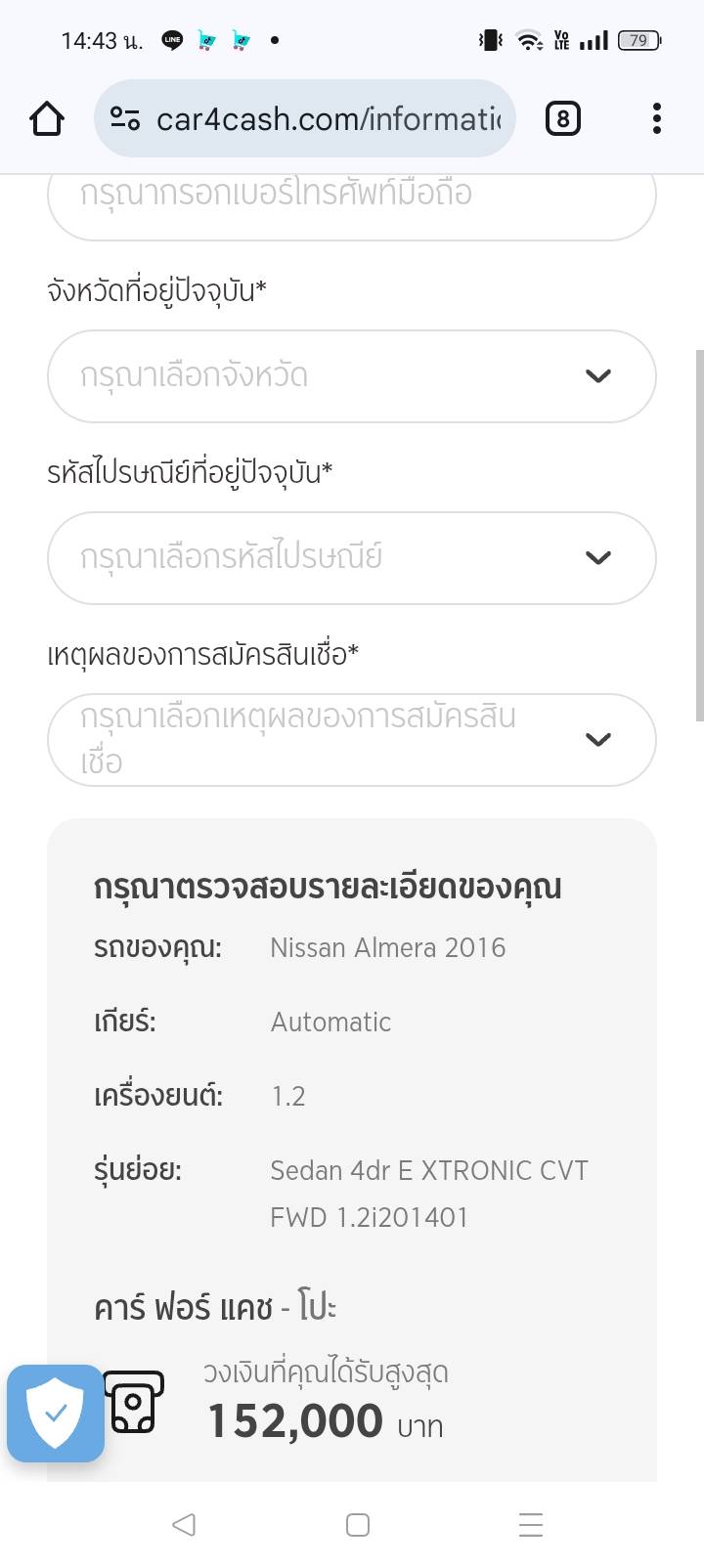Image resolution: width=704 pixels, height=1568 pixels.
Task: Tap the car4cash.com URL address bar
Action: tap(328, 119)
